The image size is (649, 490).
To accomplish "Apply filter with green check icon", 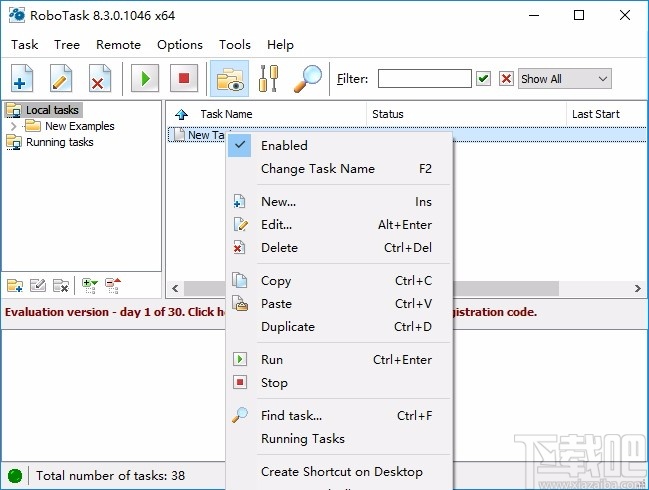I will pos(483,79).
